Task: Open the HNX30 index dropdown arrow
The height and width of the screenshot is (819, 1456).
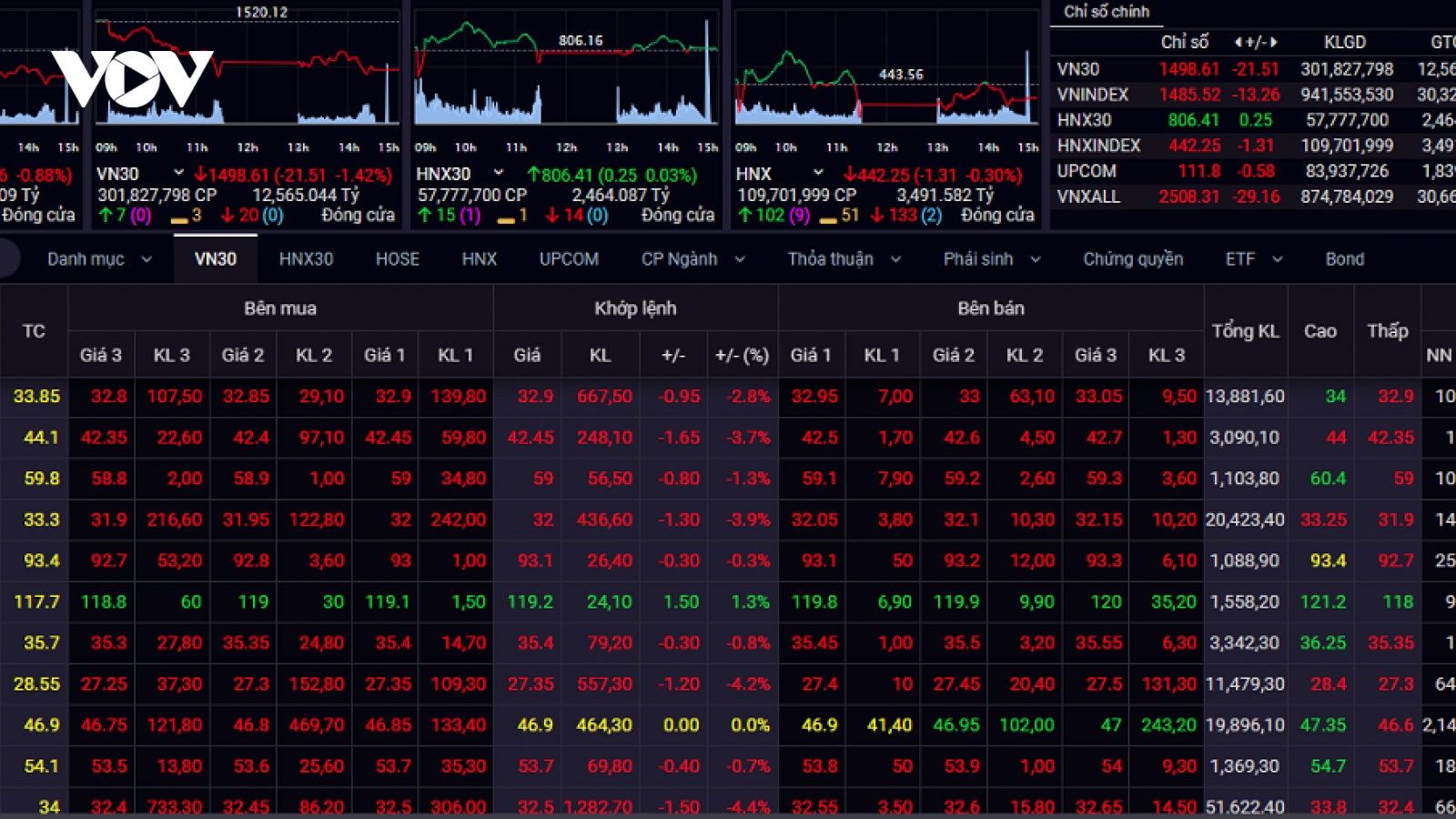Action: point(499,173)
